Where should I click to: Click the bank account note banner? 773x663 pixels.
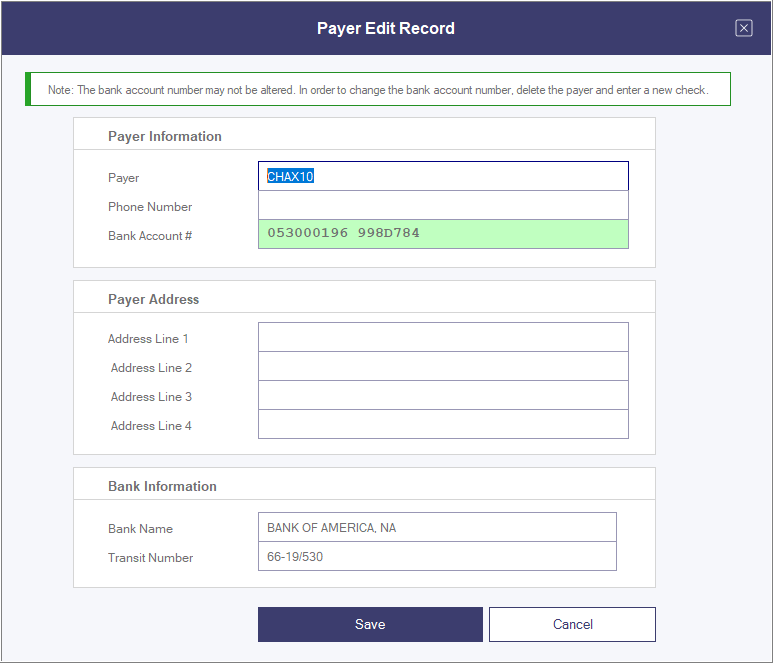coord(378,90)
